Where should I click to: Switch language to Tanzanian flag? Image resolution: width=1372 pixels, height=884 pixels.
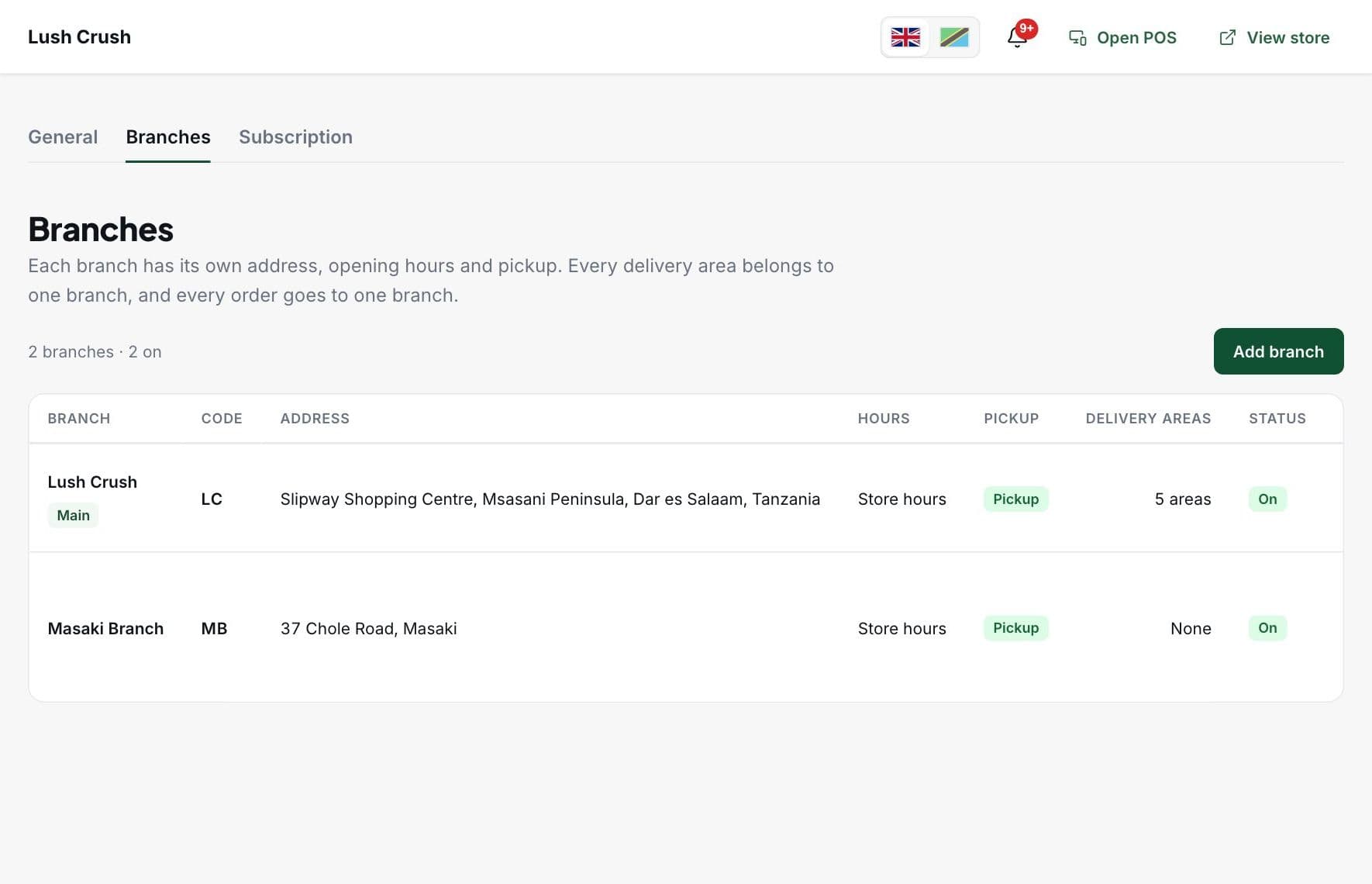(954, 37)
